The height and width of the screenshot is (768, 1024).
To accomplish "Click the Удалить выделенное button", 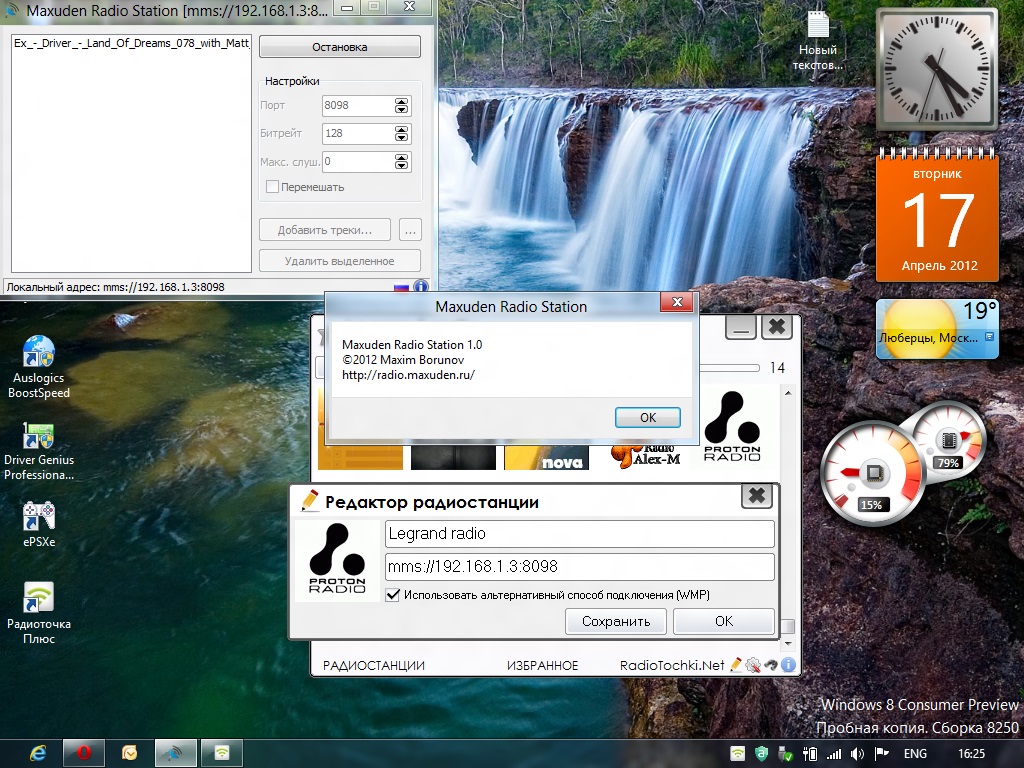I will (x=340, y=261).
